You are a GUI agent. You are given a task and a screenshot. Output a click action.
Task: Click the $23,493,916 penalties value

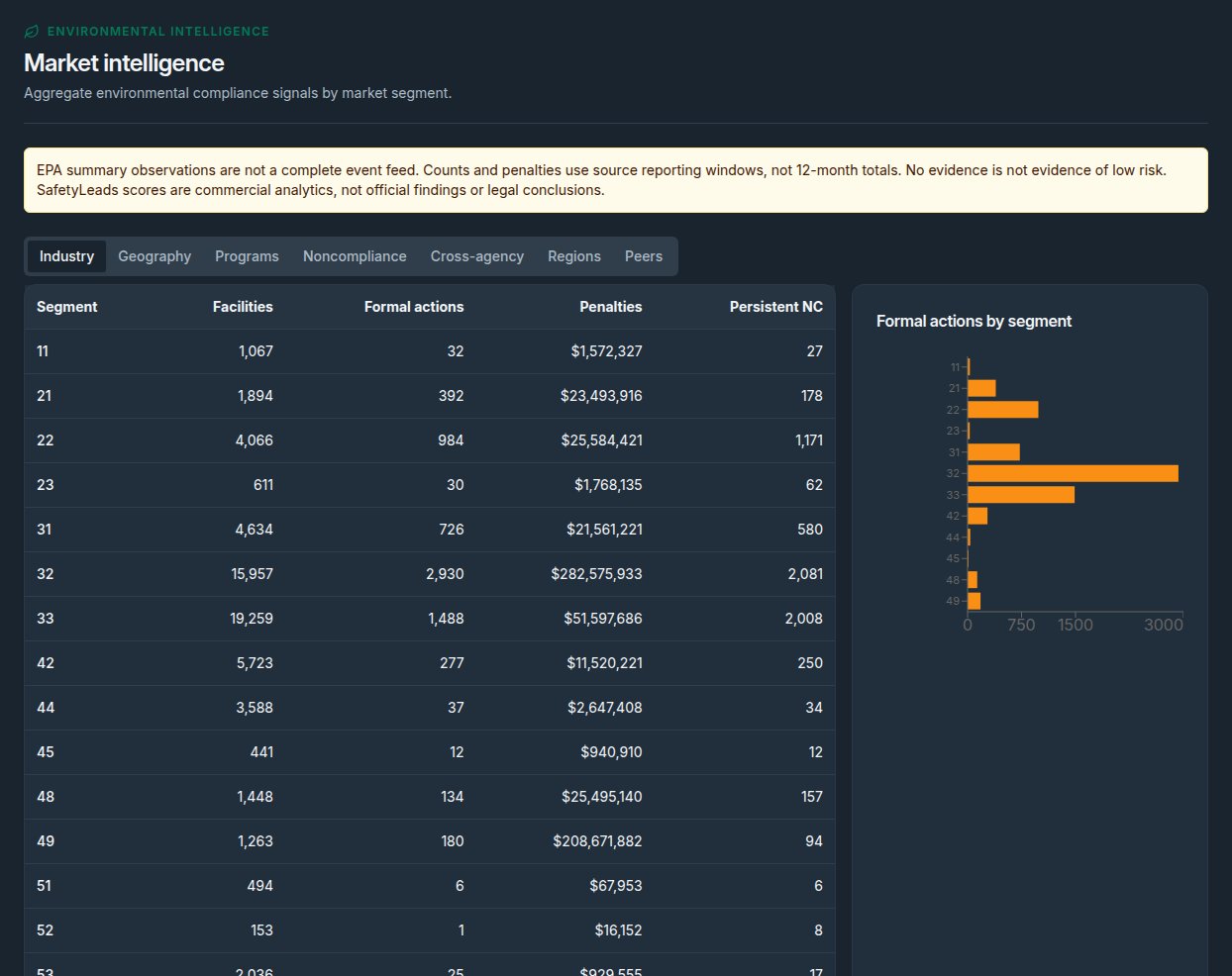pyautogui.click(x=601, y=396)
